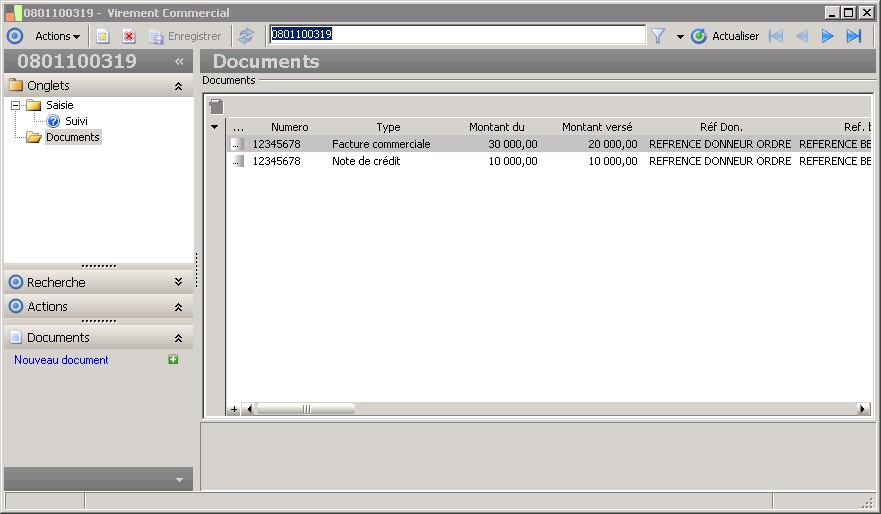Viewport: 881px width, 514px height.
Task: Go to next record navigation arrow
Action: tap(827, 36)
